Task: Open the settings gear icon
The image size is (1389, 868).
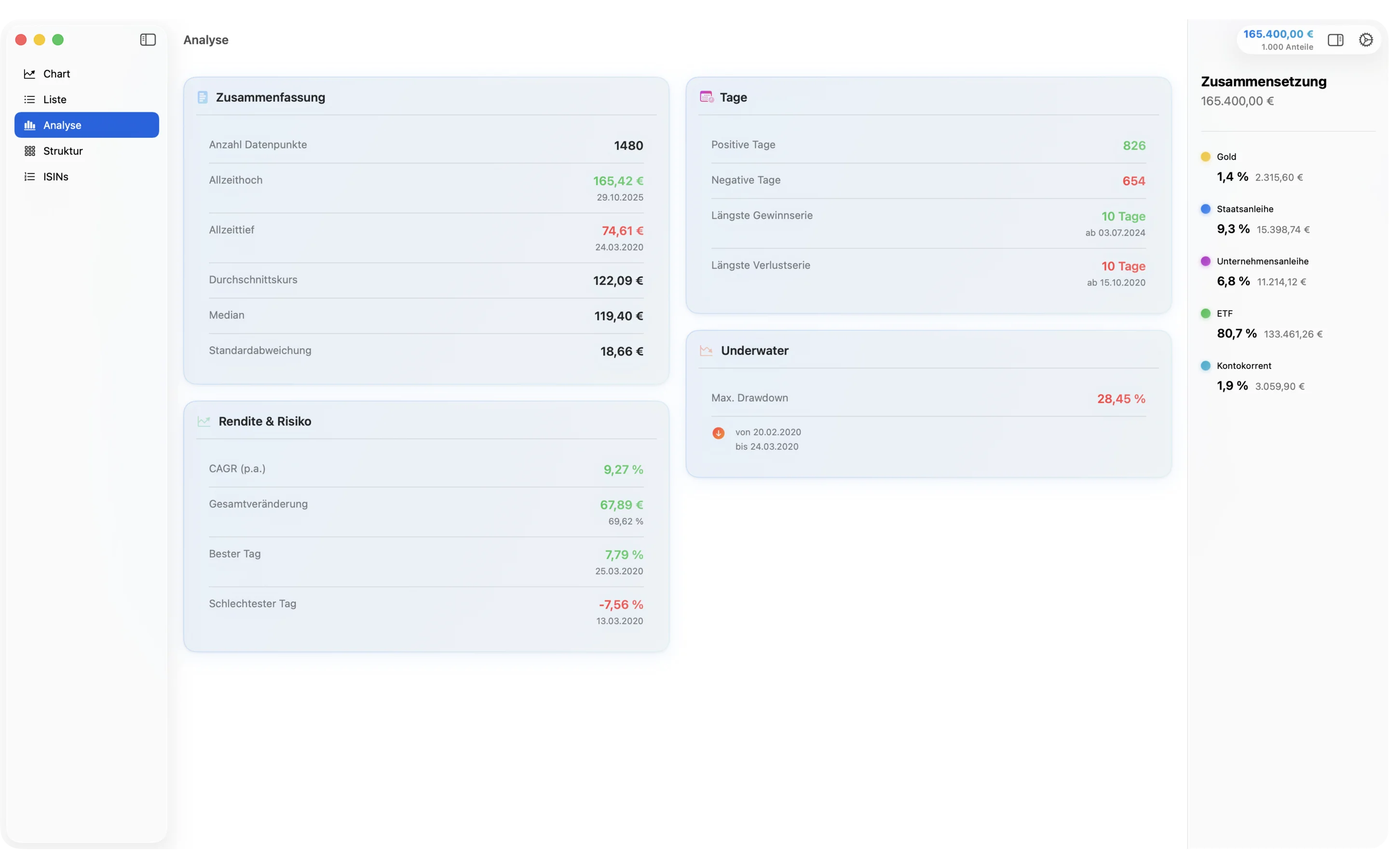Action: coord(1365,39)
